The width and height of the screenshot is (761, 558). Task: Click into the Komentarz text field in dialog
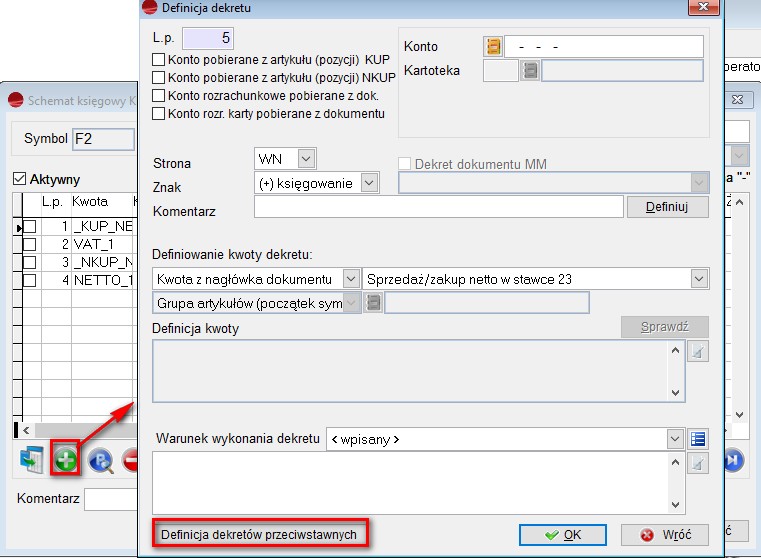(438, 207)
